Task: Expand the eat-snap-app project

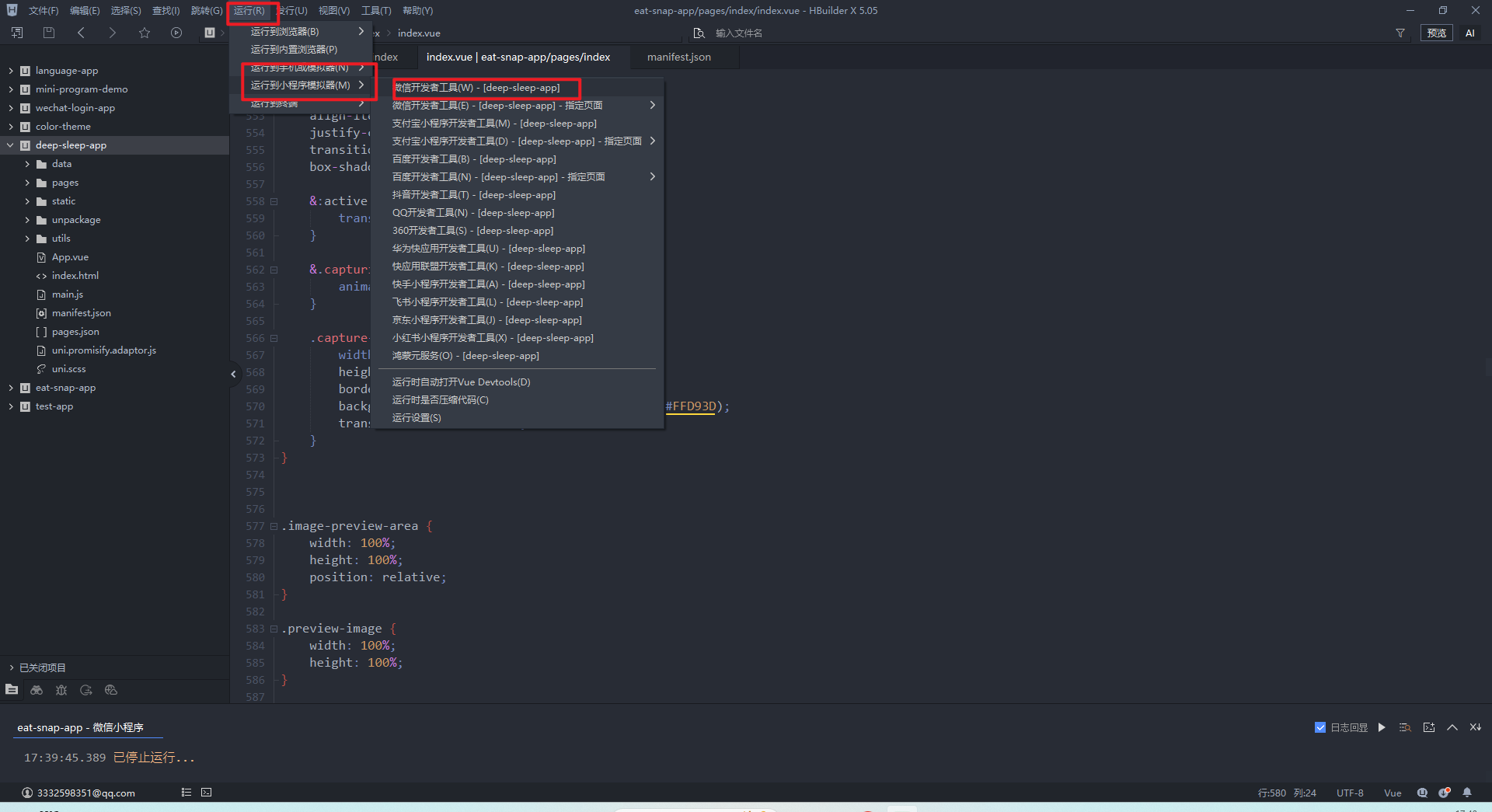Action: (11, 388)
